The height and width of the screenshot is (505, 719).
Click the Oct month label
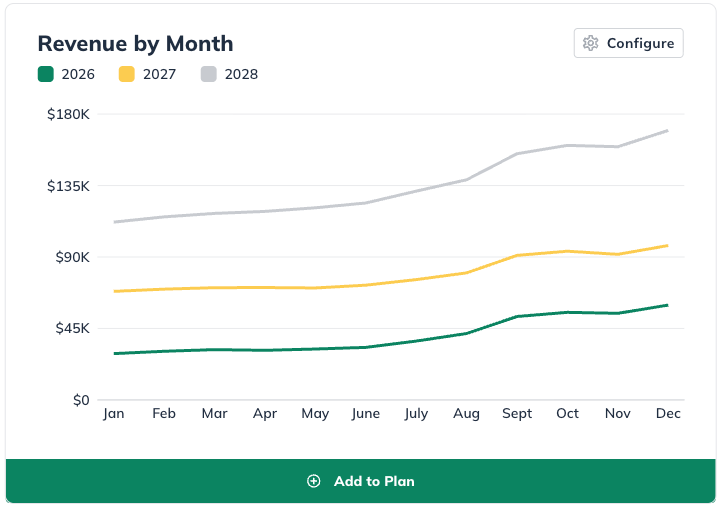coord(567,414)
